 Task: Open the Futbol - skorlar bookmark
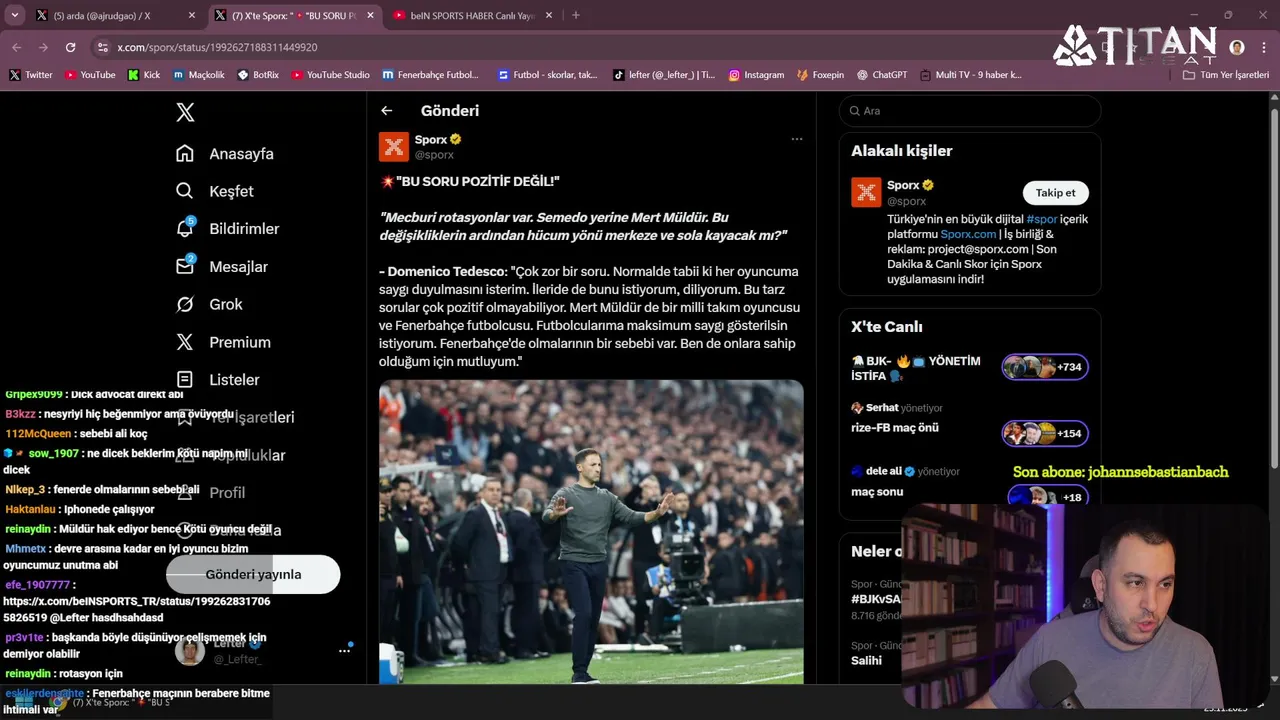coord(547,75)
